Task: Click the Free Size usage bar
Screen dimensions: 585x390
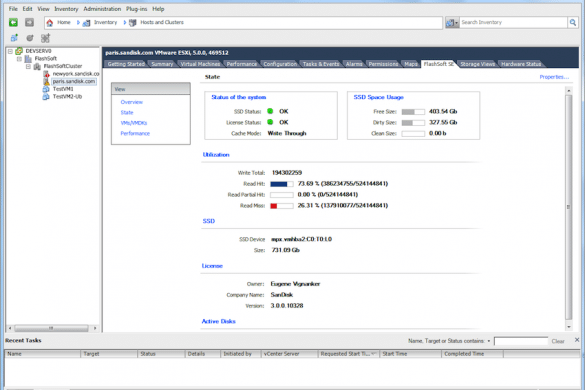Action: point(413,112)
